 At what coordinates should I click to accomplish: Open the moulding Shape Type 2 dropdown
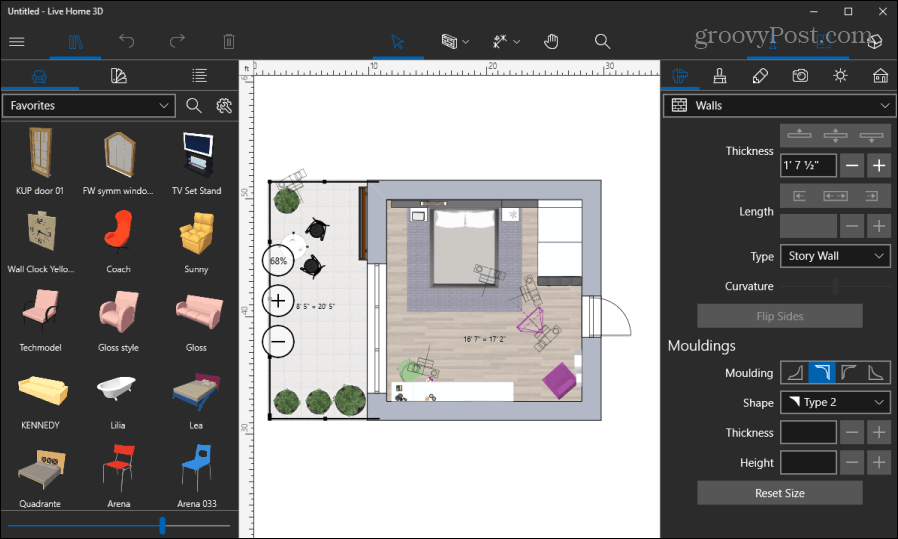coord(835,402)
